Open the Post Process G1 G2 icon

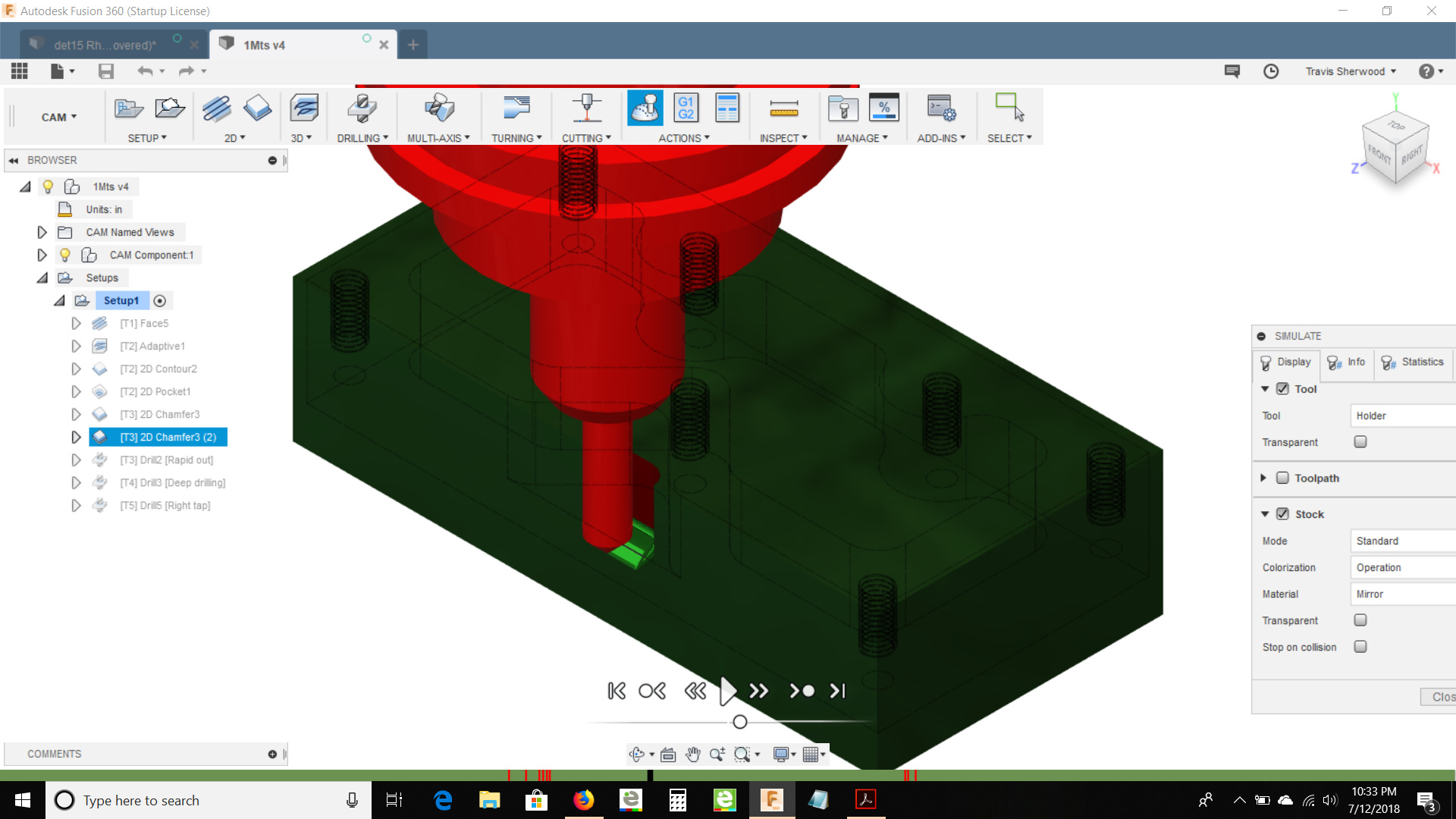pyautogui.click(x=686, y=108)
